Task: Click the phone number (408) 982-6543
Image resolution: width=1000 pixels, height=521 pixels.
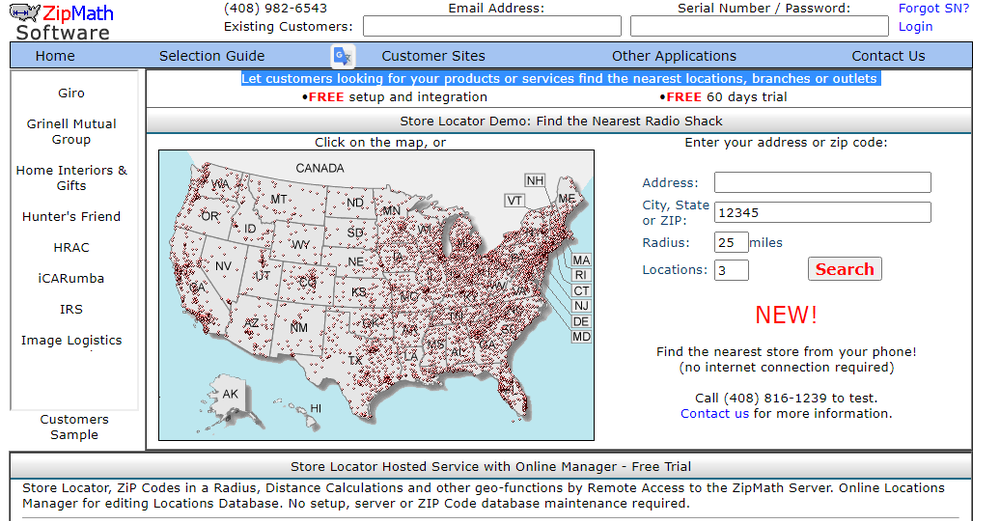Action: pos(276,8)
